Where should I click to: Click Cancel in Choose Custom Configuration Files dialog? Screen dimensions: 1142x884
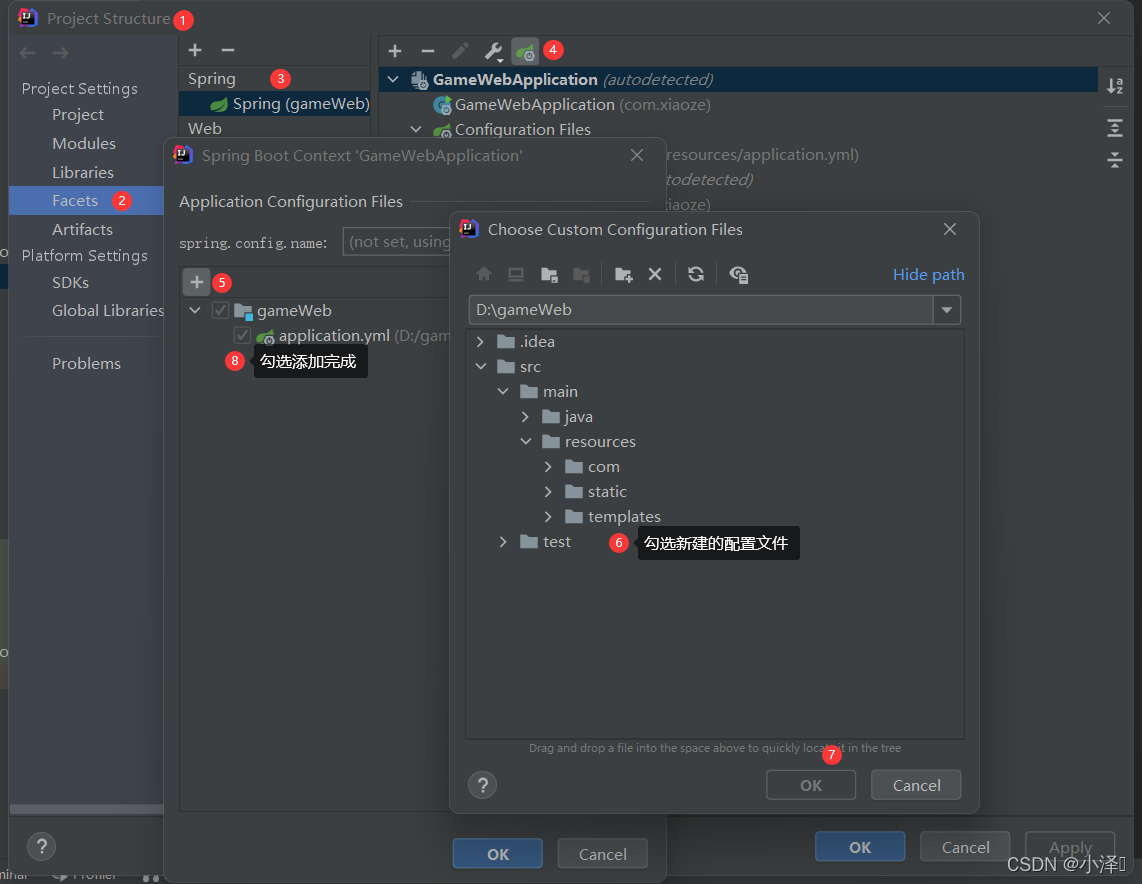pos(916,785)
